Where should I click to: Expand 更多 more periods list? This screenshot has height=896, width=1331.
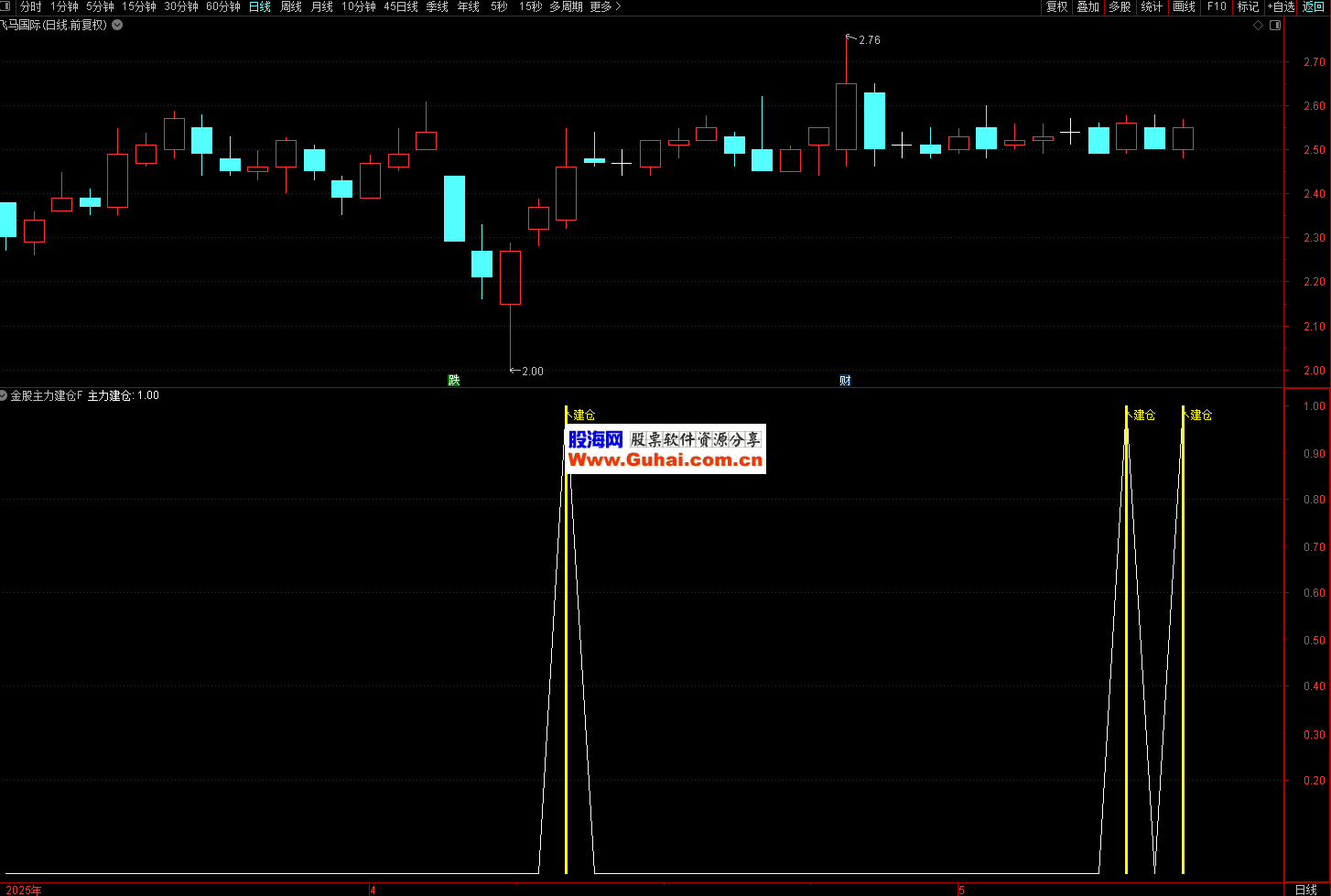click(x=605, y=6)
